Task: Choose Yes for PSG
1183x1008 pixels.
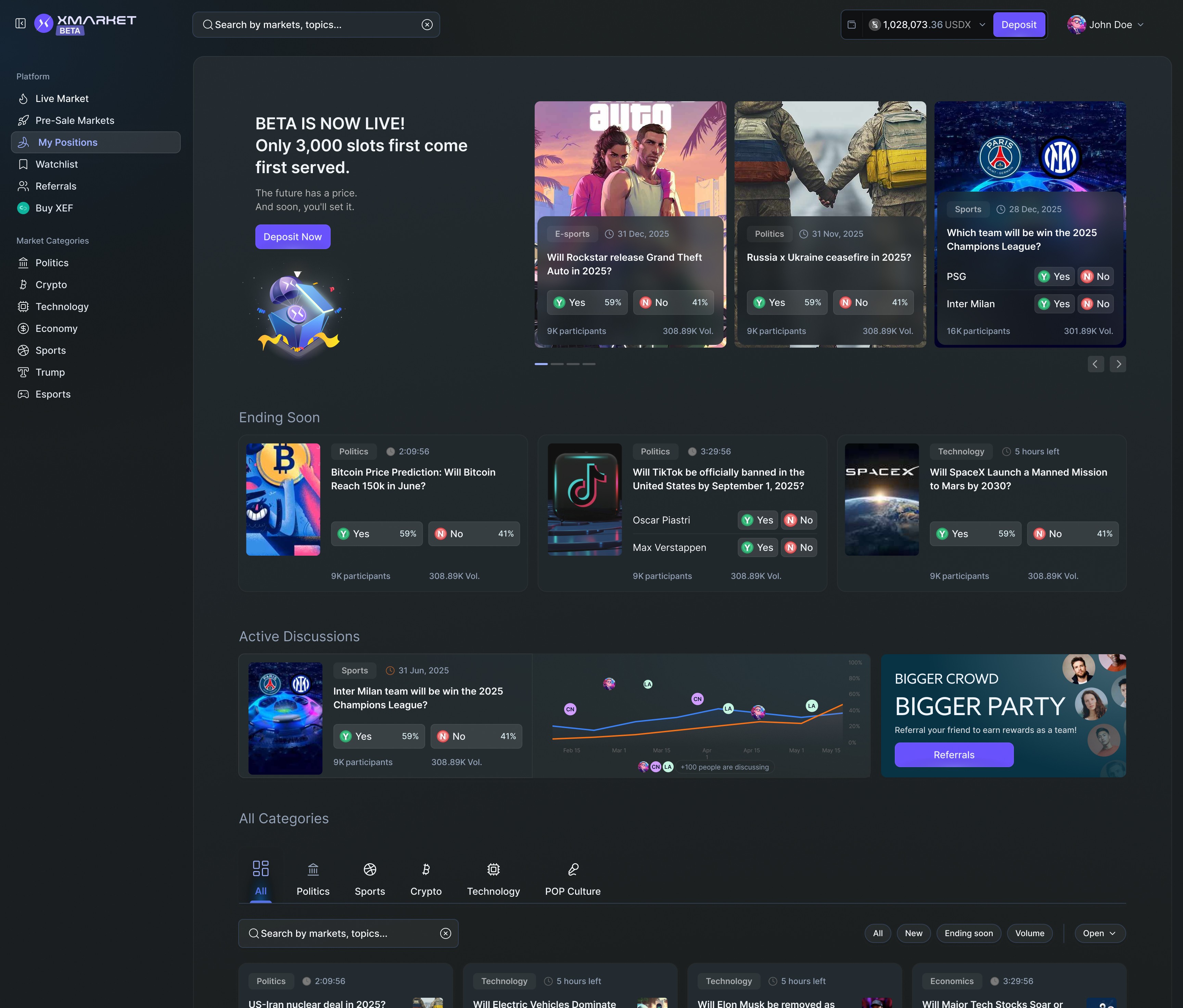Action: coord(1054,276)
